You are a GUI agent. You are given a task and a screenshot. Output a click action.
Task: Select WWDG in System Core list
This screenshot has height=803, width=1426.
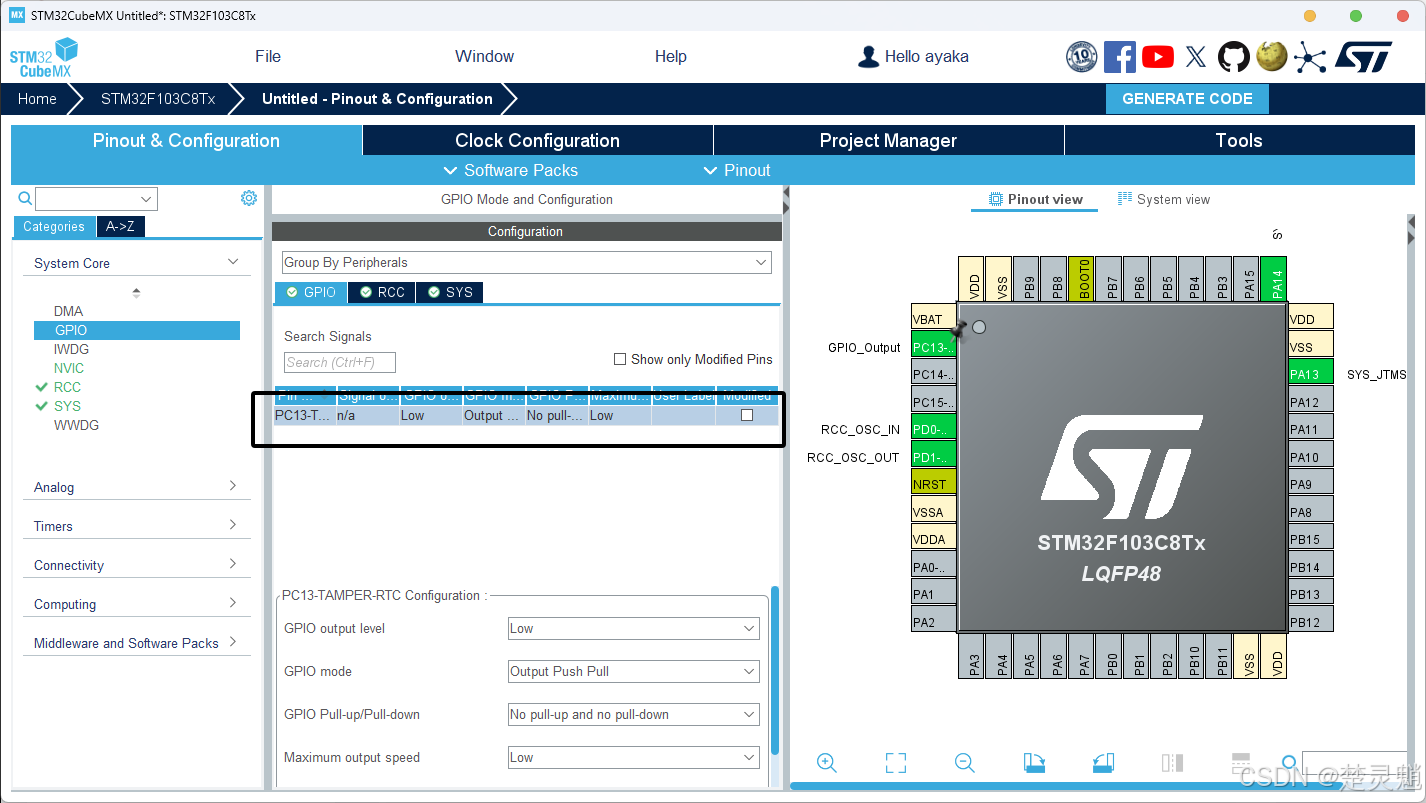coord(76,425)
